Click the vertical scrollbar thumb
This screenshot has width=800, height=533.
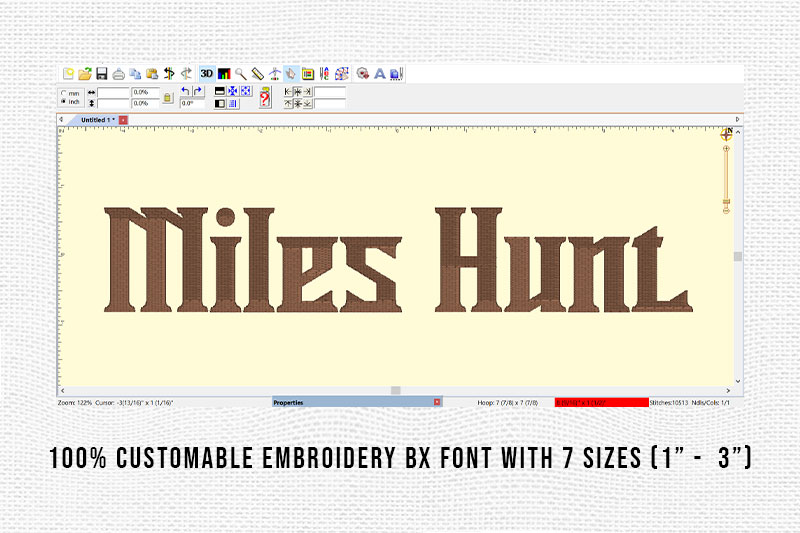pos(738,256)
